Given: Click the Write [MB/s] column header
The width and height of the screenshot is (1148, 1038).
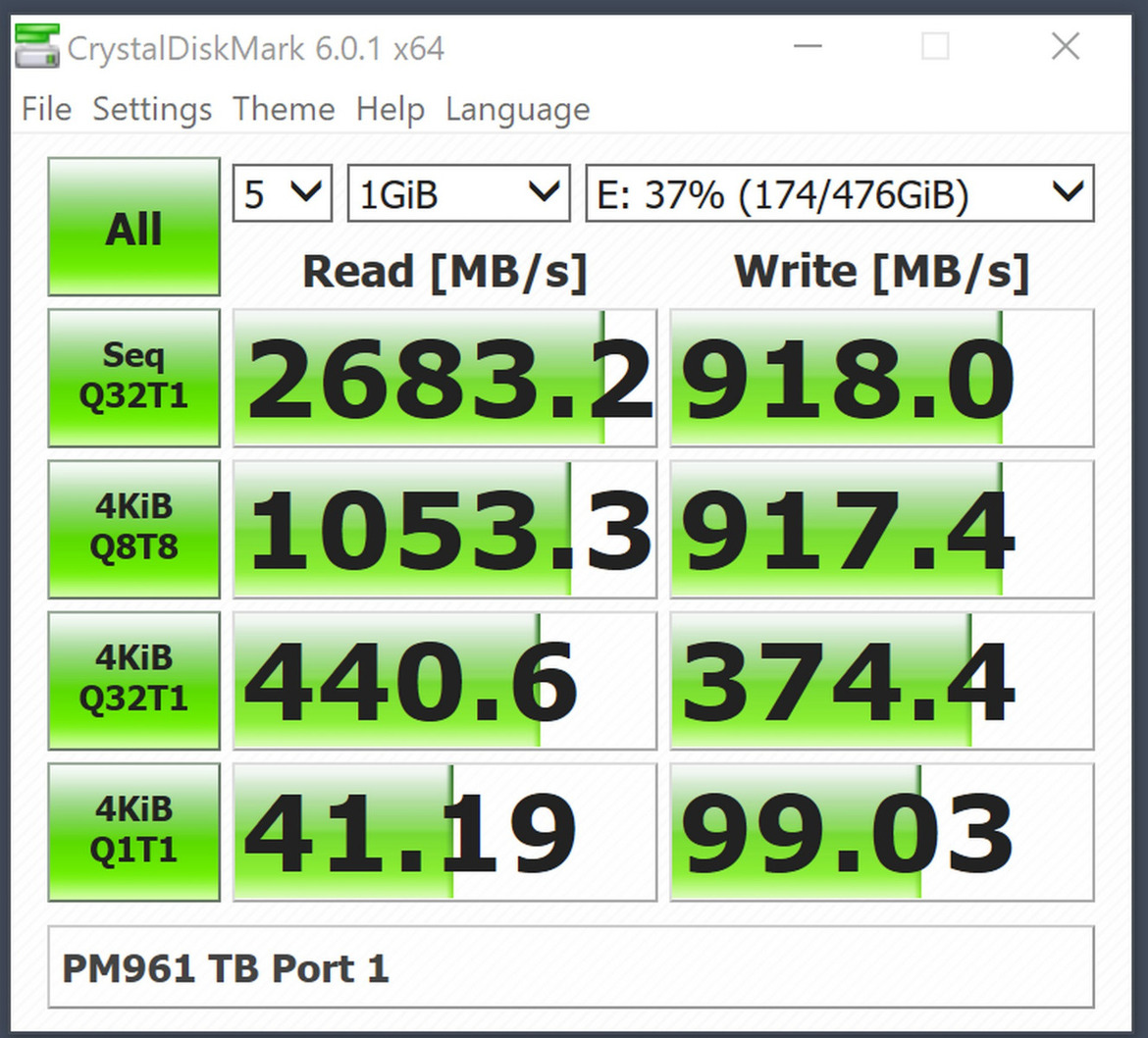Looking at the screenshot, I should point(882,273).
